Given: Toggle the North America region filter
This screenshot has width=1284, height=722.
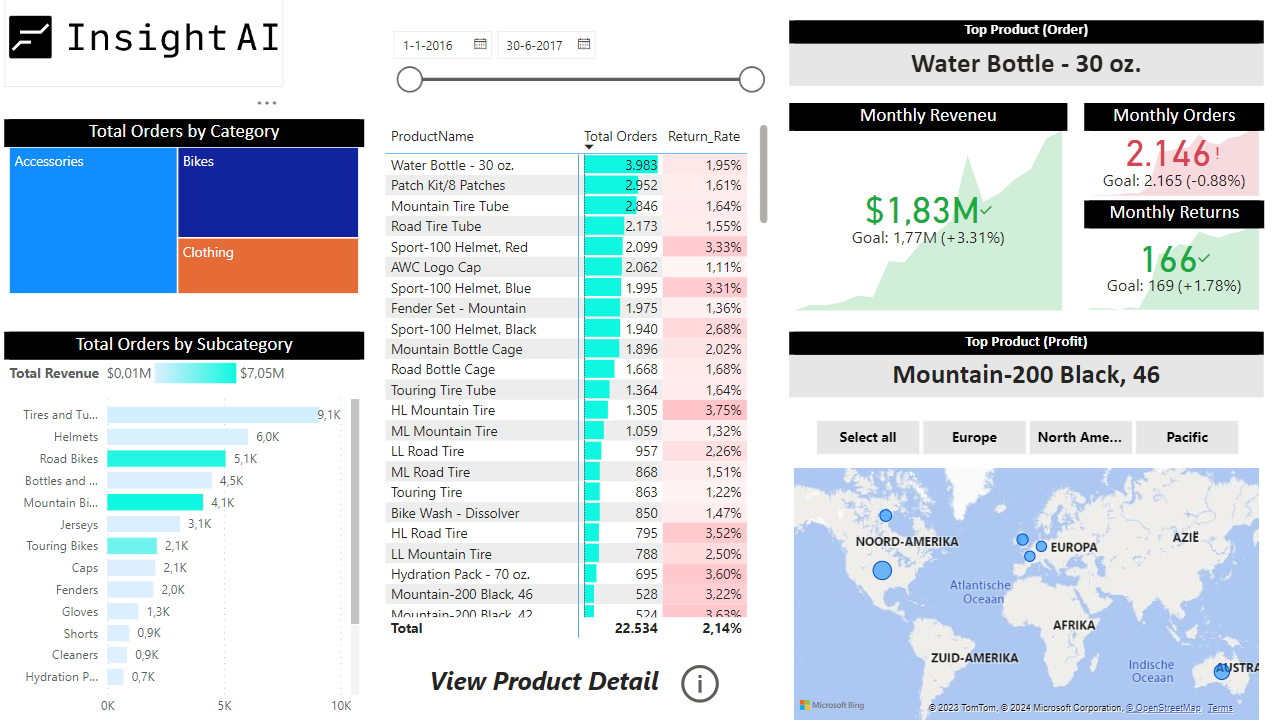Looking at the screenshot, I should click(1080, 437).
